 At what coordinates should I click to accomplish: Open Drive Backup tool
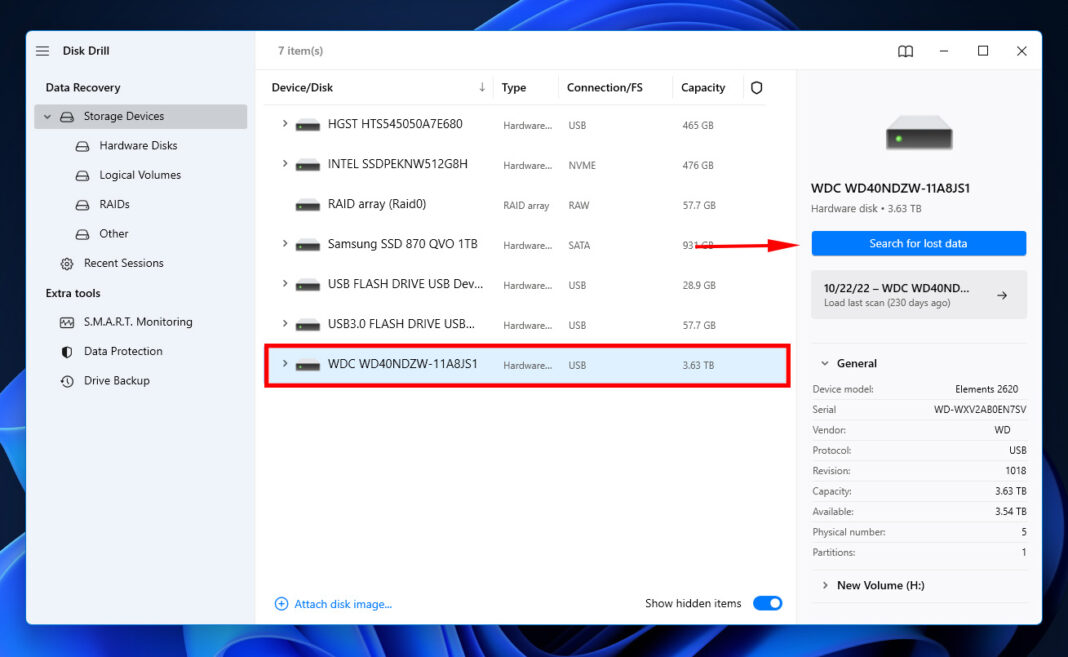pos(116,381)
